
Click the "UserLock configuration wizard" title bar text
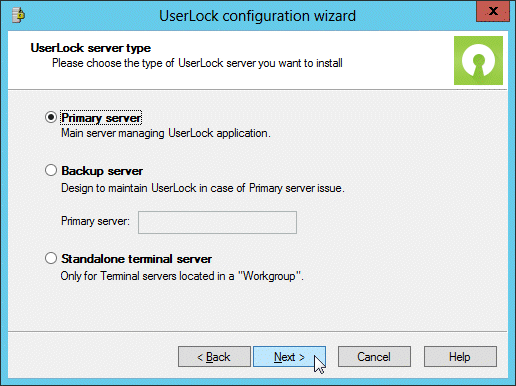point(257,16)
